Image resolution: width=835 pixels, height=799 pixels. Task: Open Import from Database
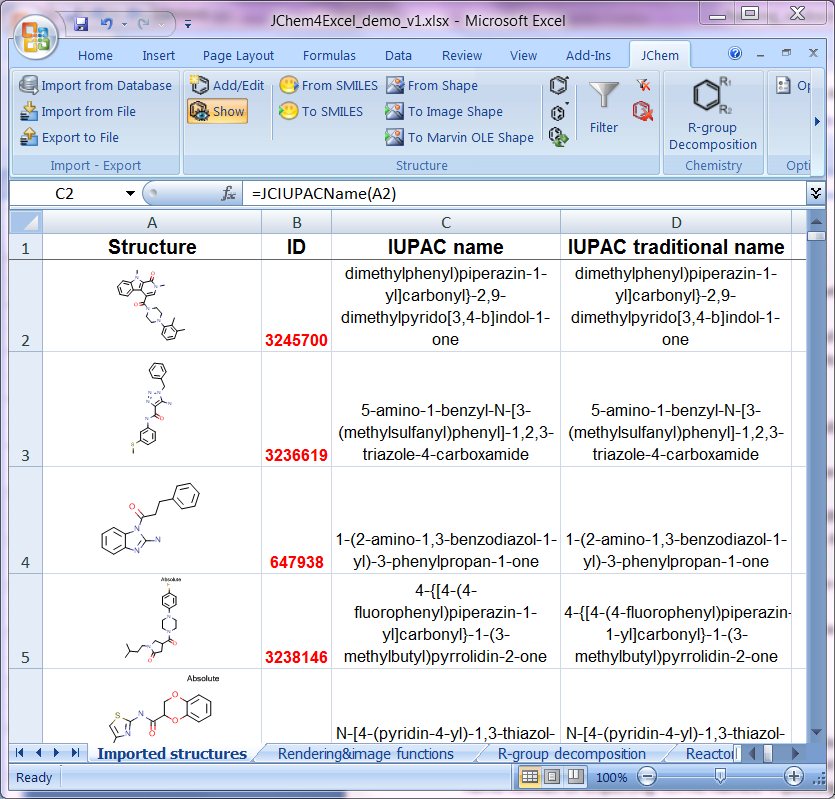click(96, 85)
